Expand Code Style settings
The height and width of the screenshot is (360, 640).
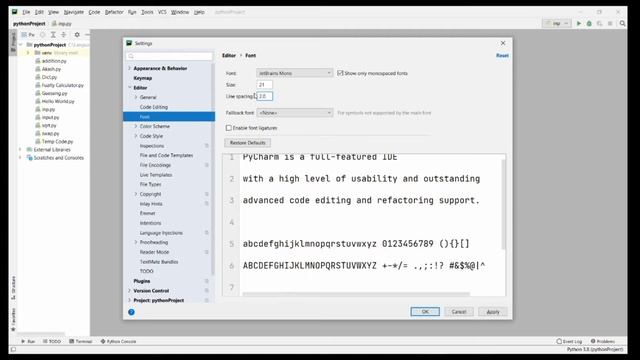tap(136, 136)
